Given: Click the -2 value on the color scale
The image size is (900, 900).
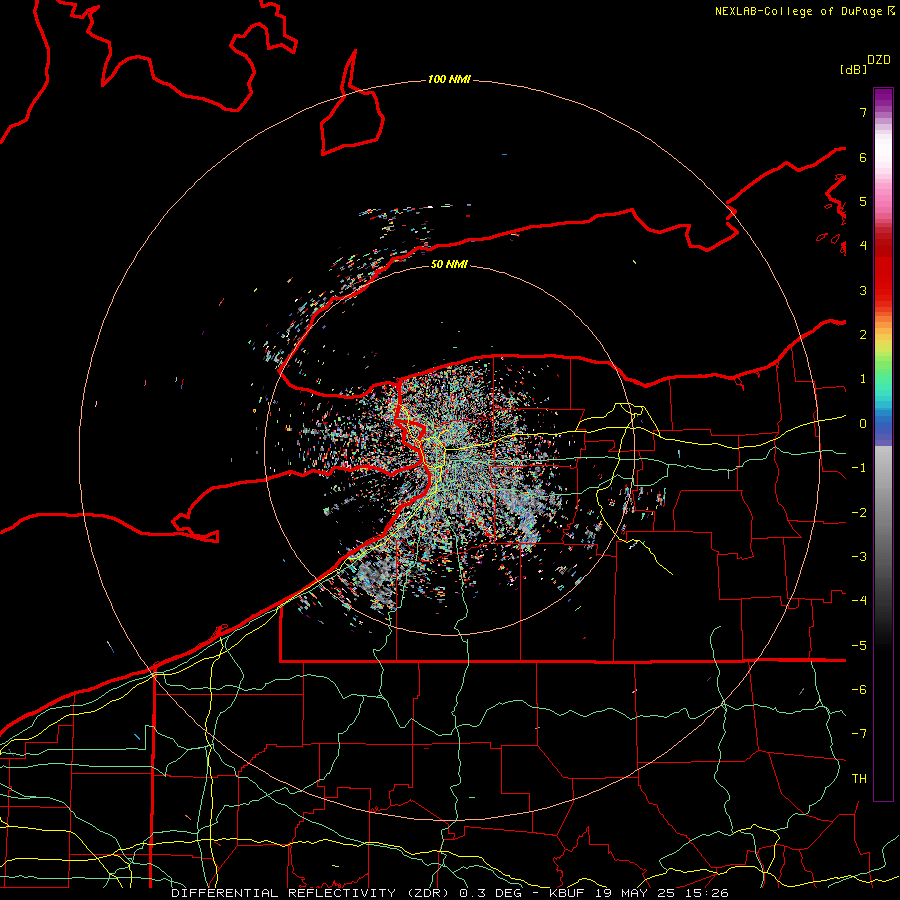Looking at the screenshot, I should [859, 513].
